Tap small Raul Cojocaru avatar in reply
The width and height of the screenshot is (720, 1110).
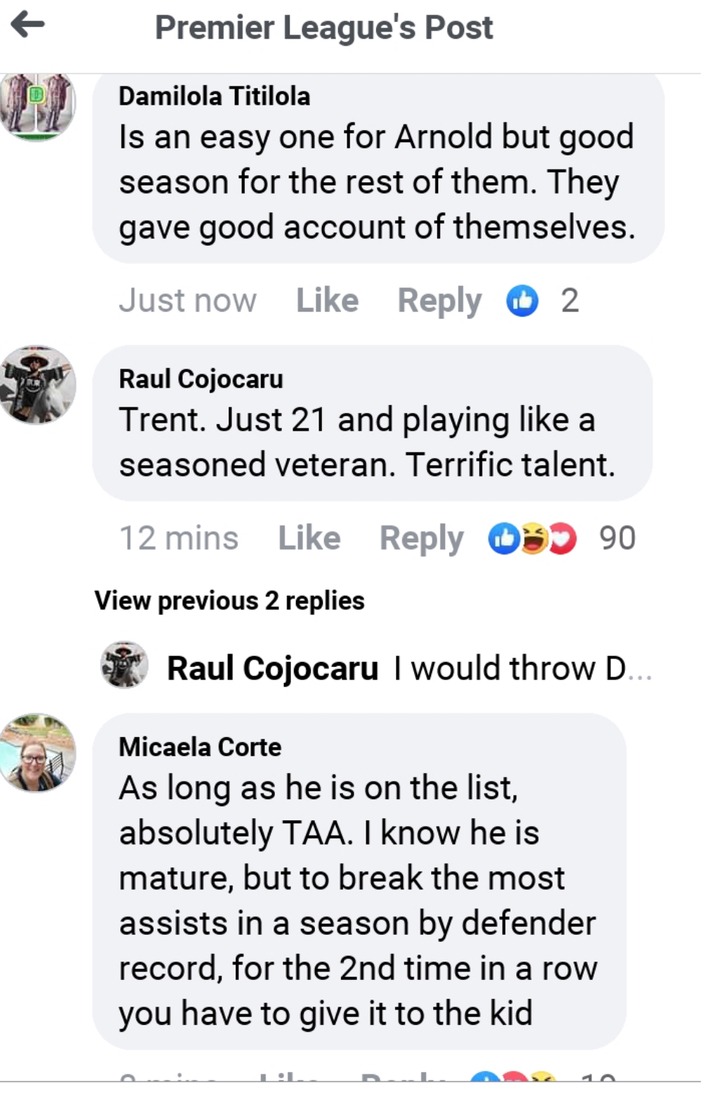125,667
